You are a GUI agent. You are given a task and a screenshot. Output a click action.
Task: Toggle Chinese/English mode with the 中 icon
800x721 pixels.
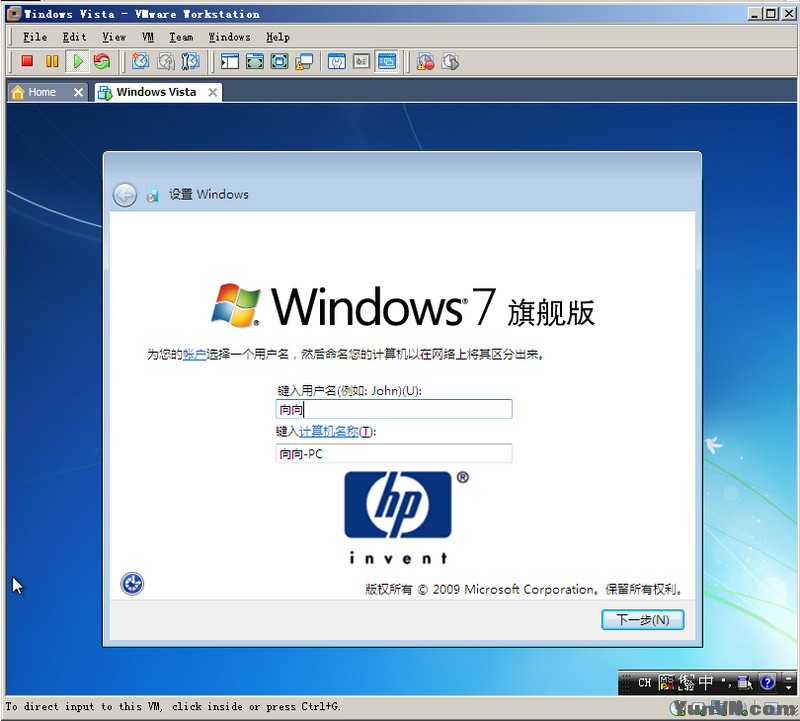tap(706, 682)
